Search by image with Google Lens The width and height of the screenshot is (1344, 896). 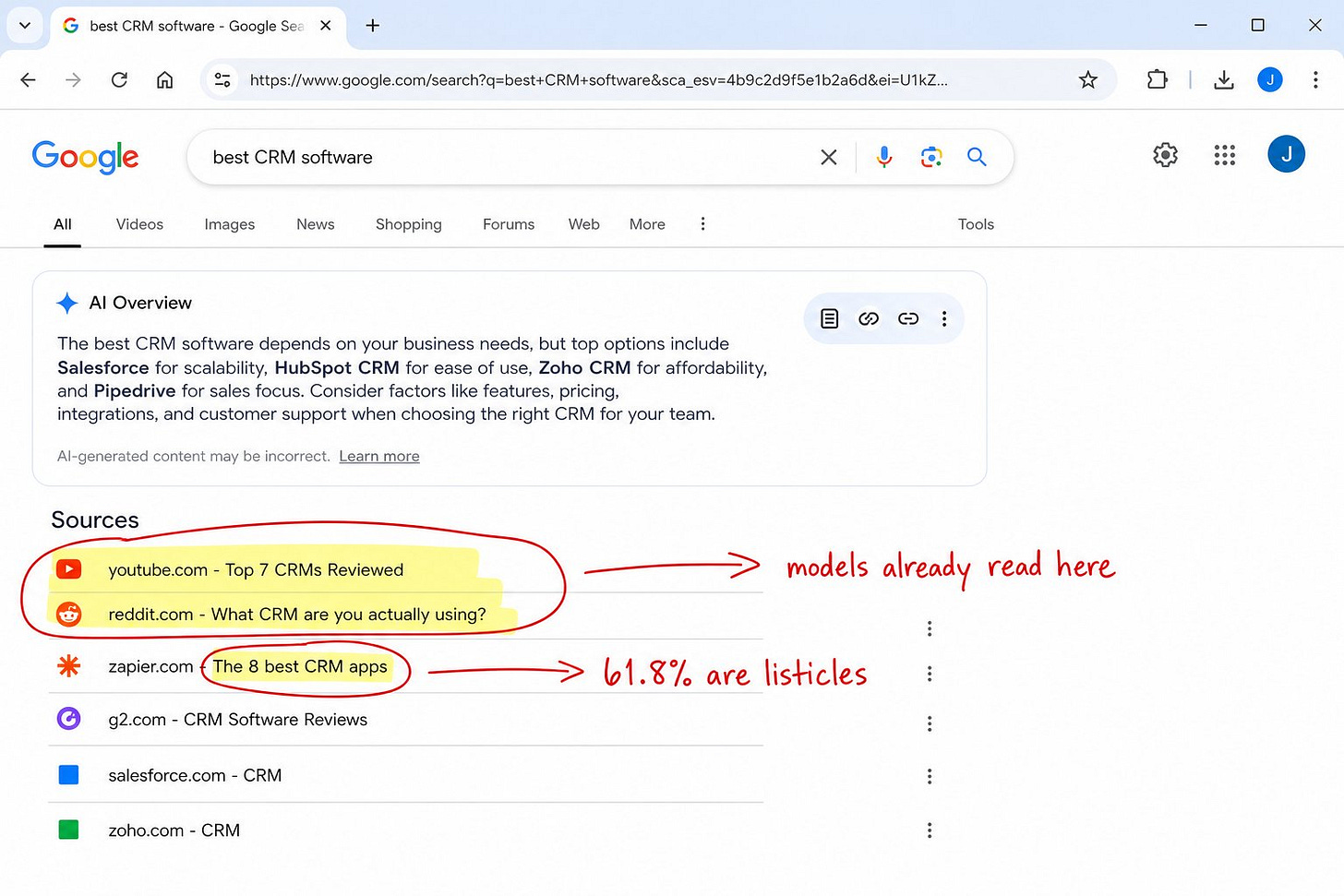[931, 158]
